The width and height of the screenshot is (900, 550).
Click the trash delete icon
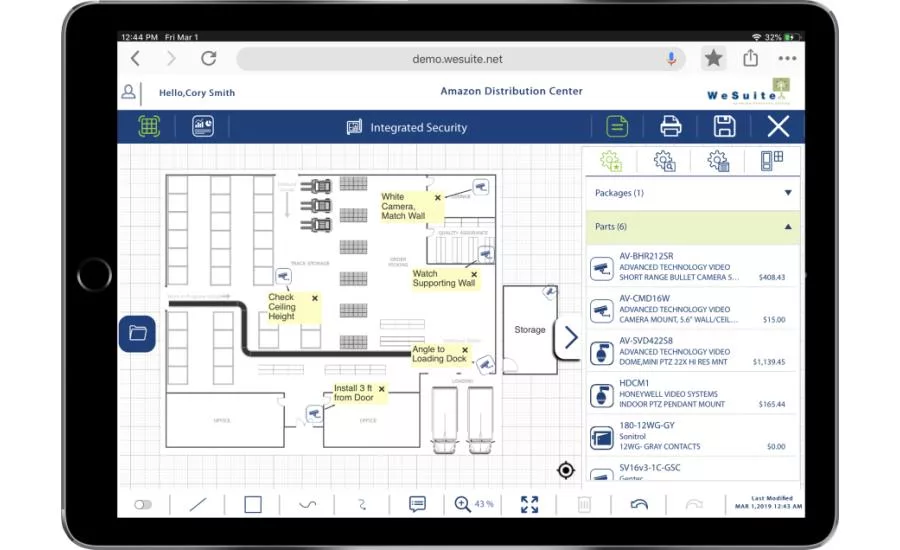click(584, 505)
